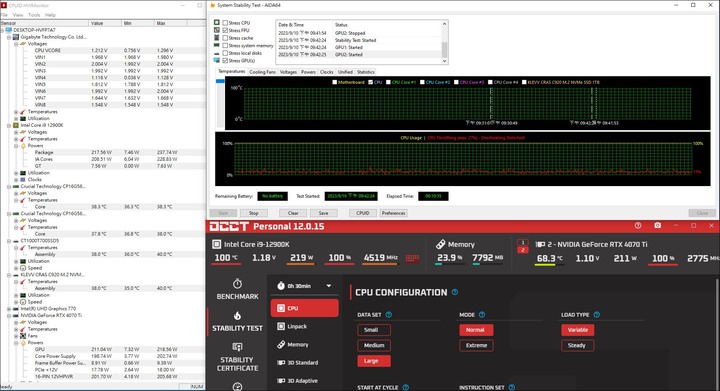Select the 3D Standard test icon
The width and height of the screenshot is (720, 391).
(281, 363)
